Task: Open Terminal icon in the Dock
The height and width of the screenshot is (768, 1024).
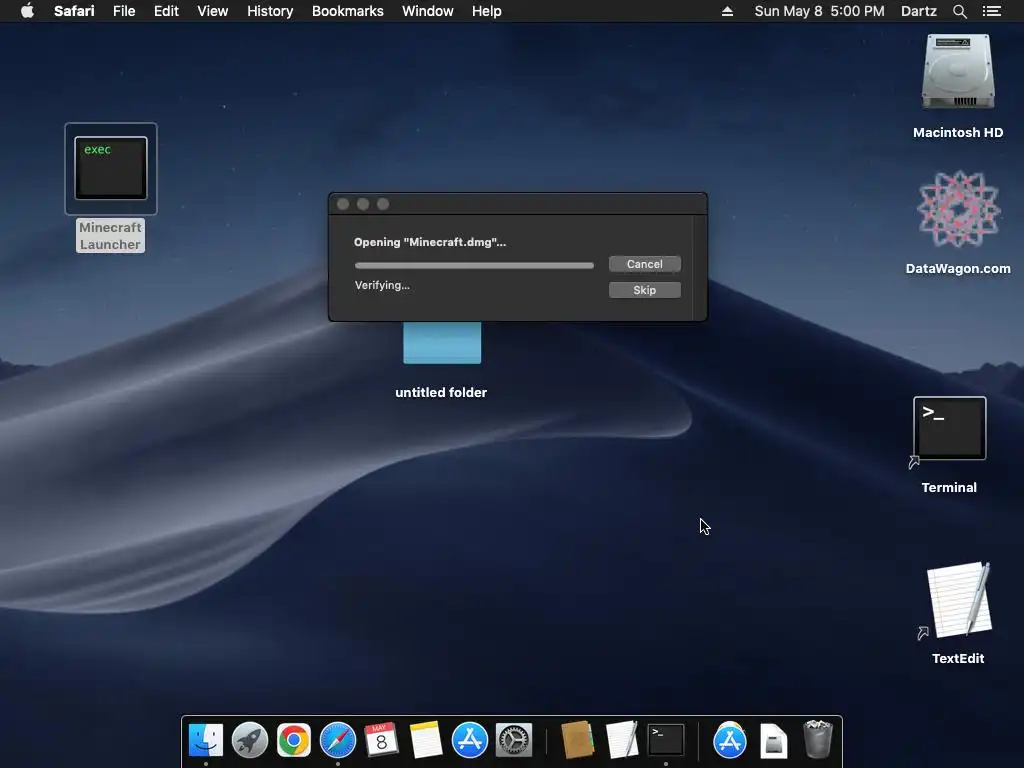Action: click(x=665, y=741)
